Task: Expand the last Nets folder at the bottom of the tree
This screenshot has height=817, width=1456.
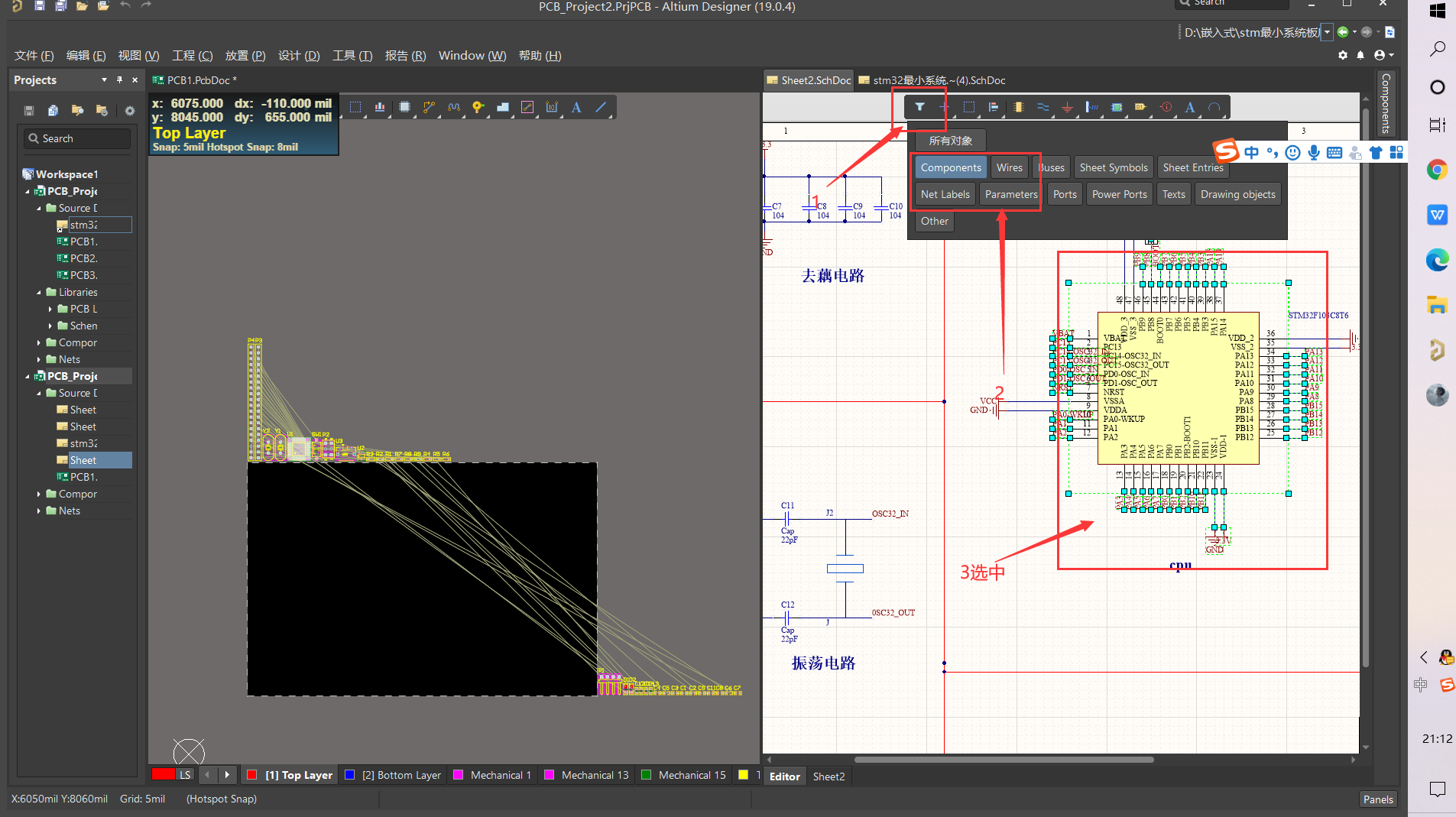Action: pos(39,511)
